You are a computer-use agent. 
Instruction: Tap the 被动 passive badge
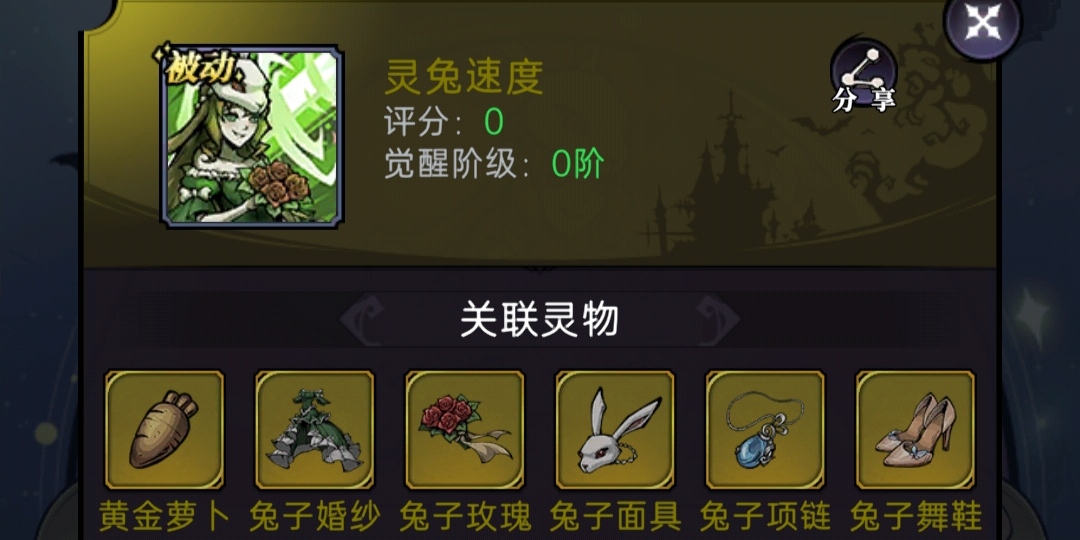[202, 70]
